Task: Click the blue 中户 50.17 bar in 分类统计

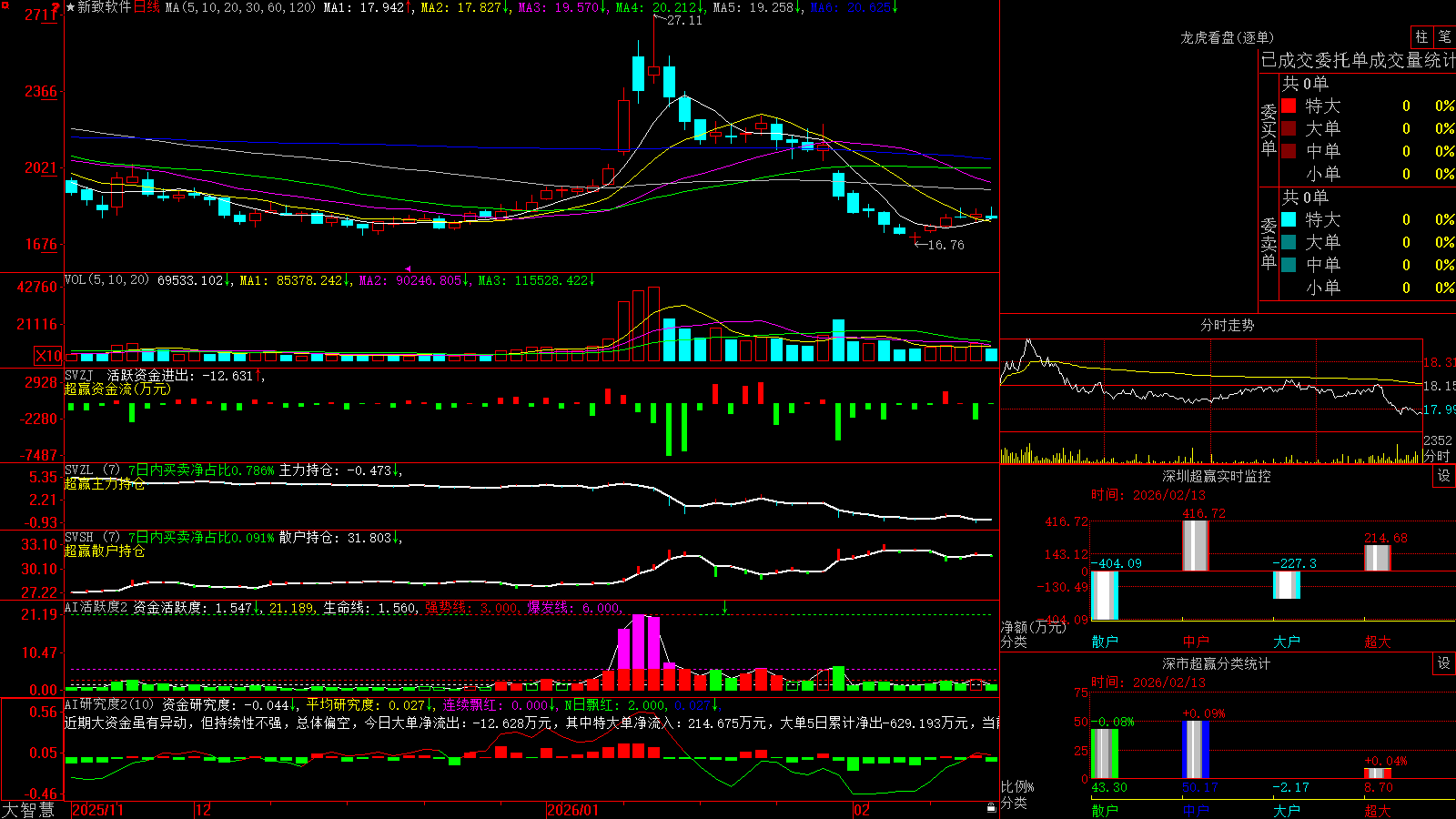Action: point(1196,750)
